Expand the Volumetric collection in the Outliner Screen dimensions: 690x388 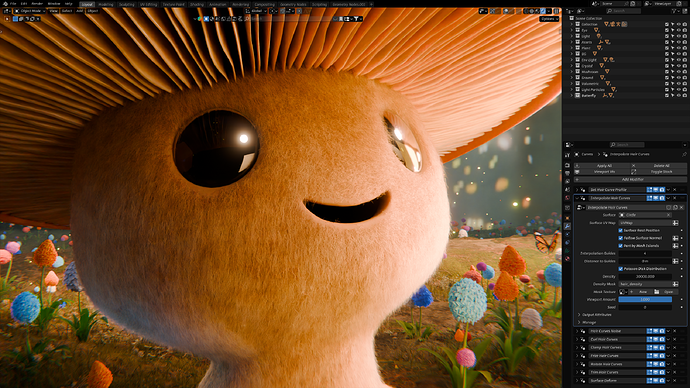pyautogui.click(x=572, y=84)
